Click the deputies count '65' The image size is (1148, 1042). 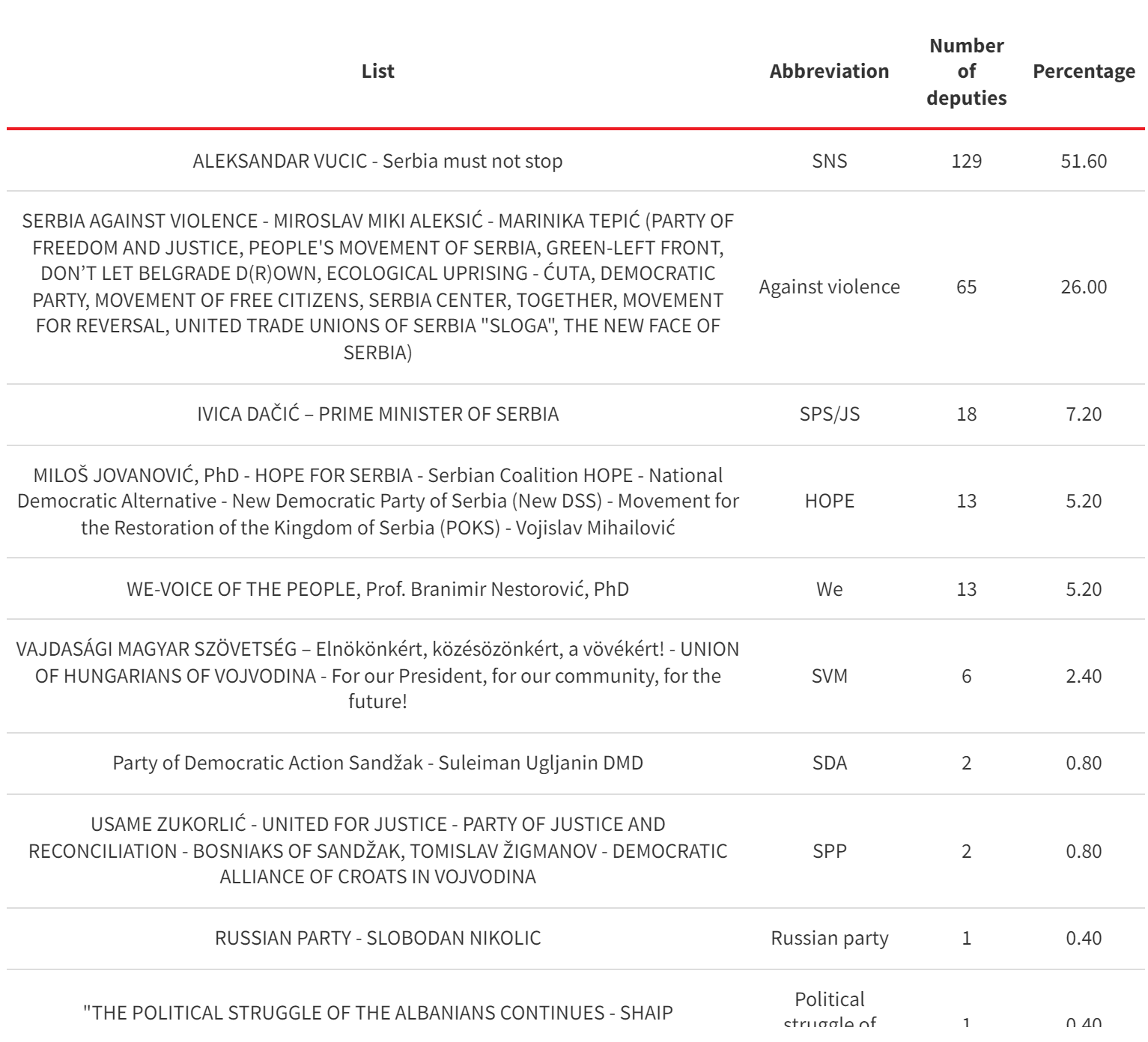tap(966, 287)
